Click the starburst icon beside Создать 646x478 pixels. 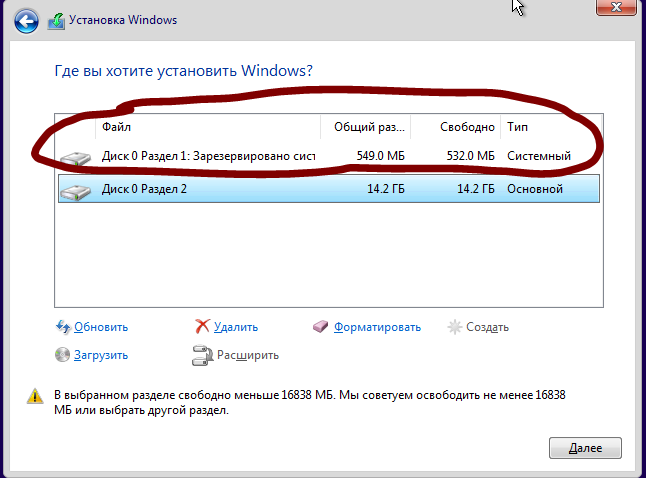pos(454,327)
